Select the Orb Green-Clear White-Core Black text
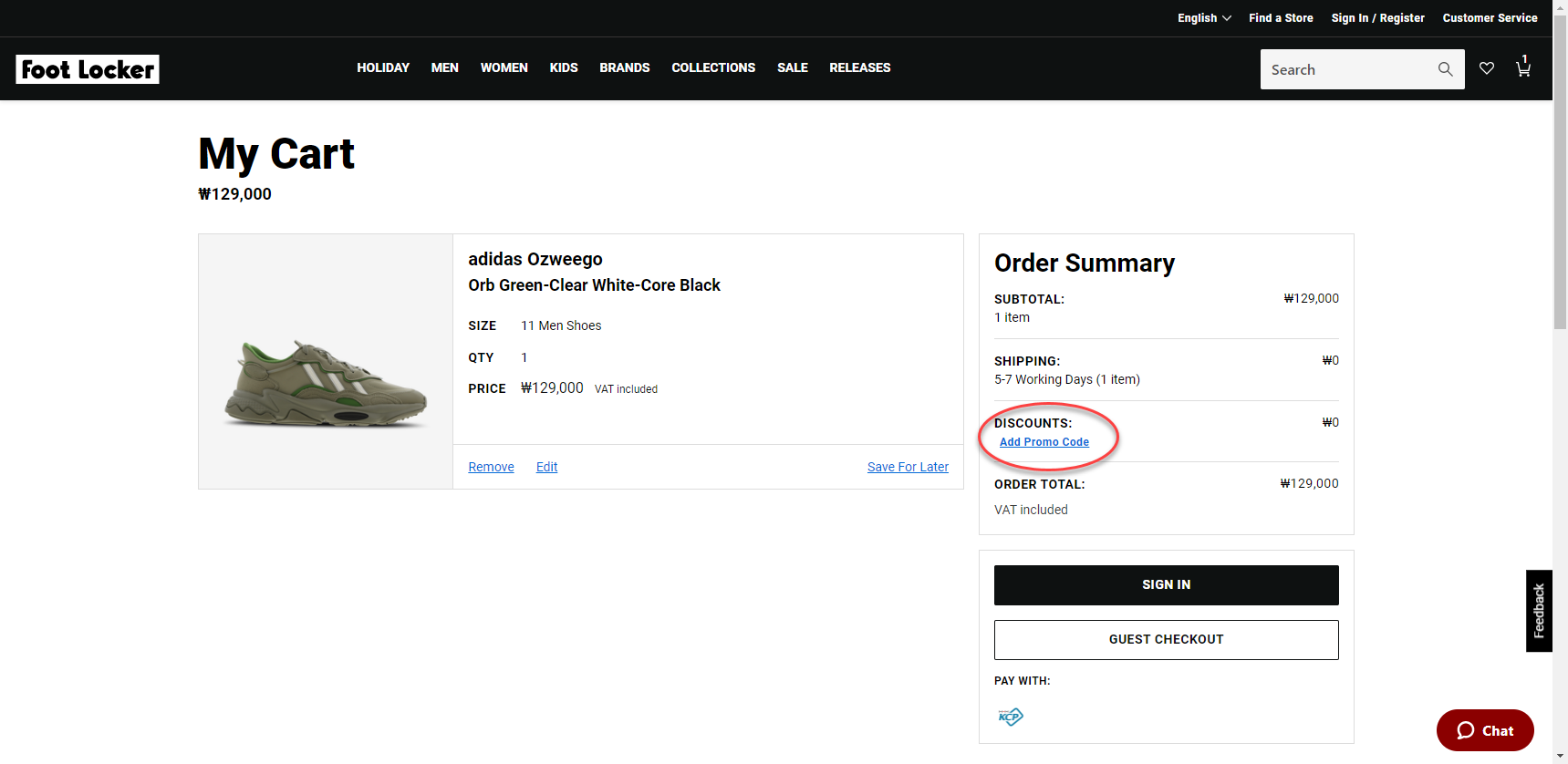 (x=594, y=285)
